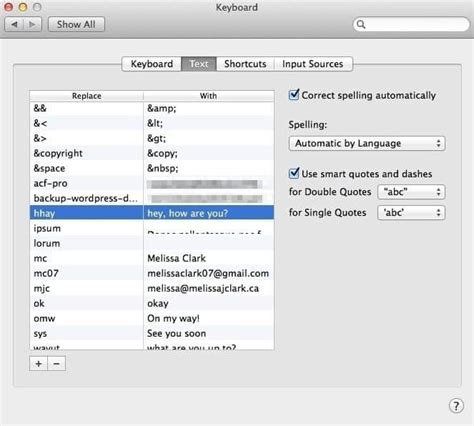The image size is (474, 426).
Task: Switch to the Keyboard tab
Action: (x=152, y=64)
